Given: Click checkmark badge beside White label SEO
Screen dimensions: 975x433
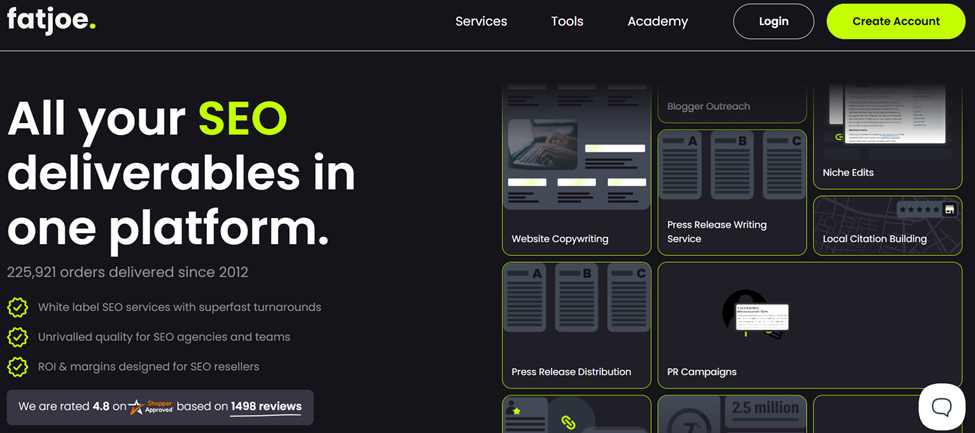Looking at the screenshot, I should click(17, 307).
